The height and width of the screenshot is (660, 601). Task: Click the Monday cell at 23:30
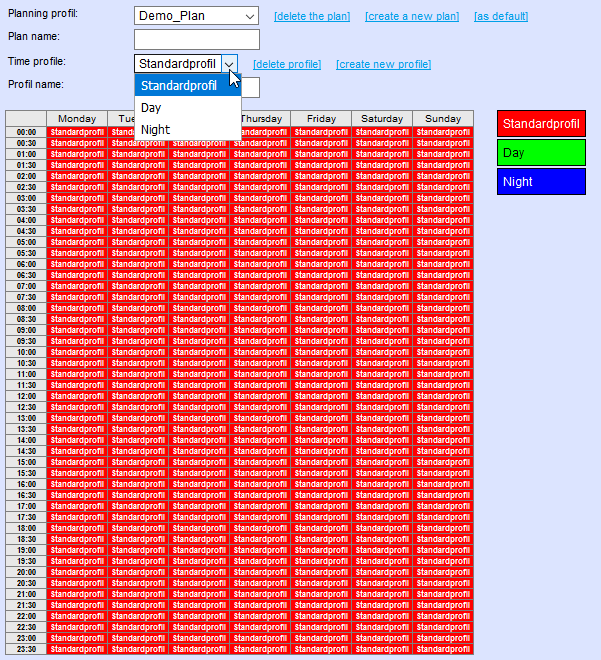coord(77,649)
